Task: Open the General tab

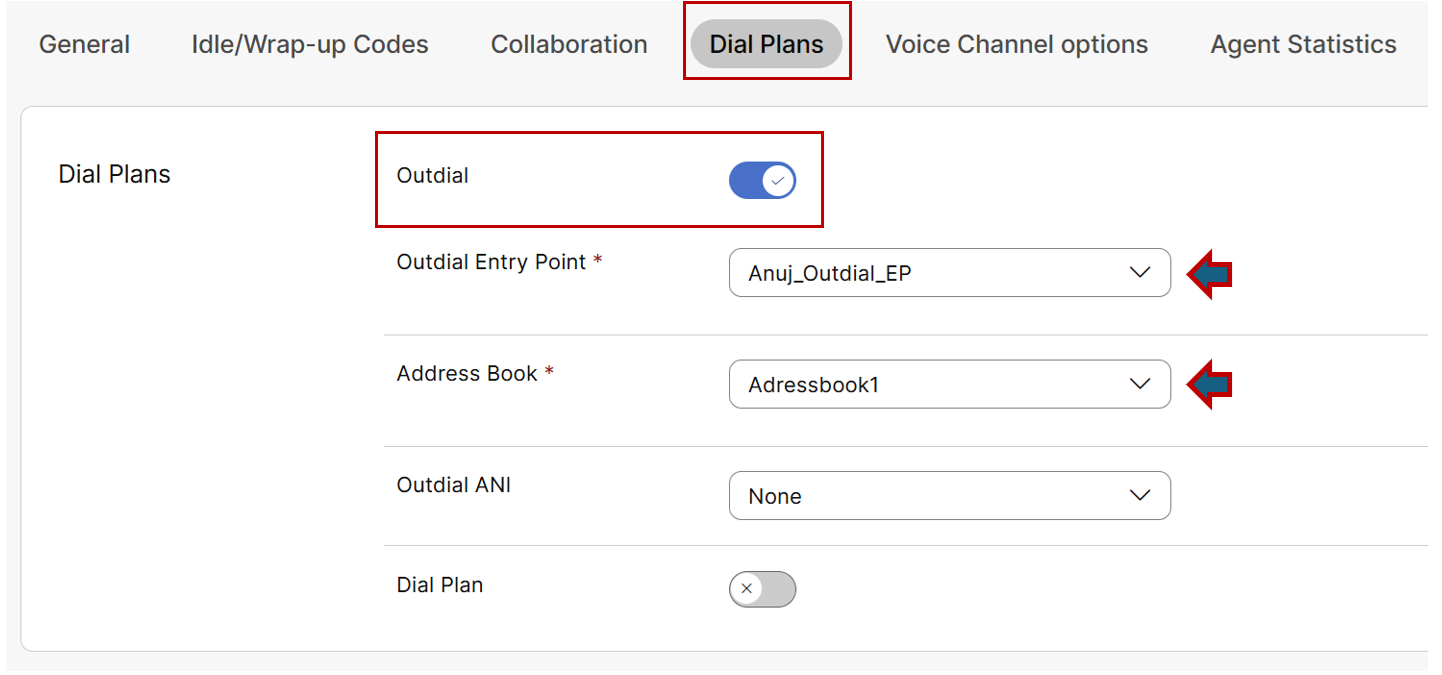Action: tap(84, 45)
